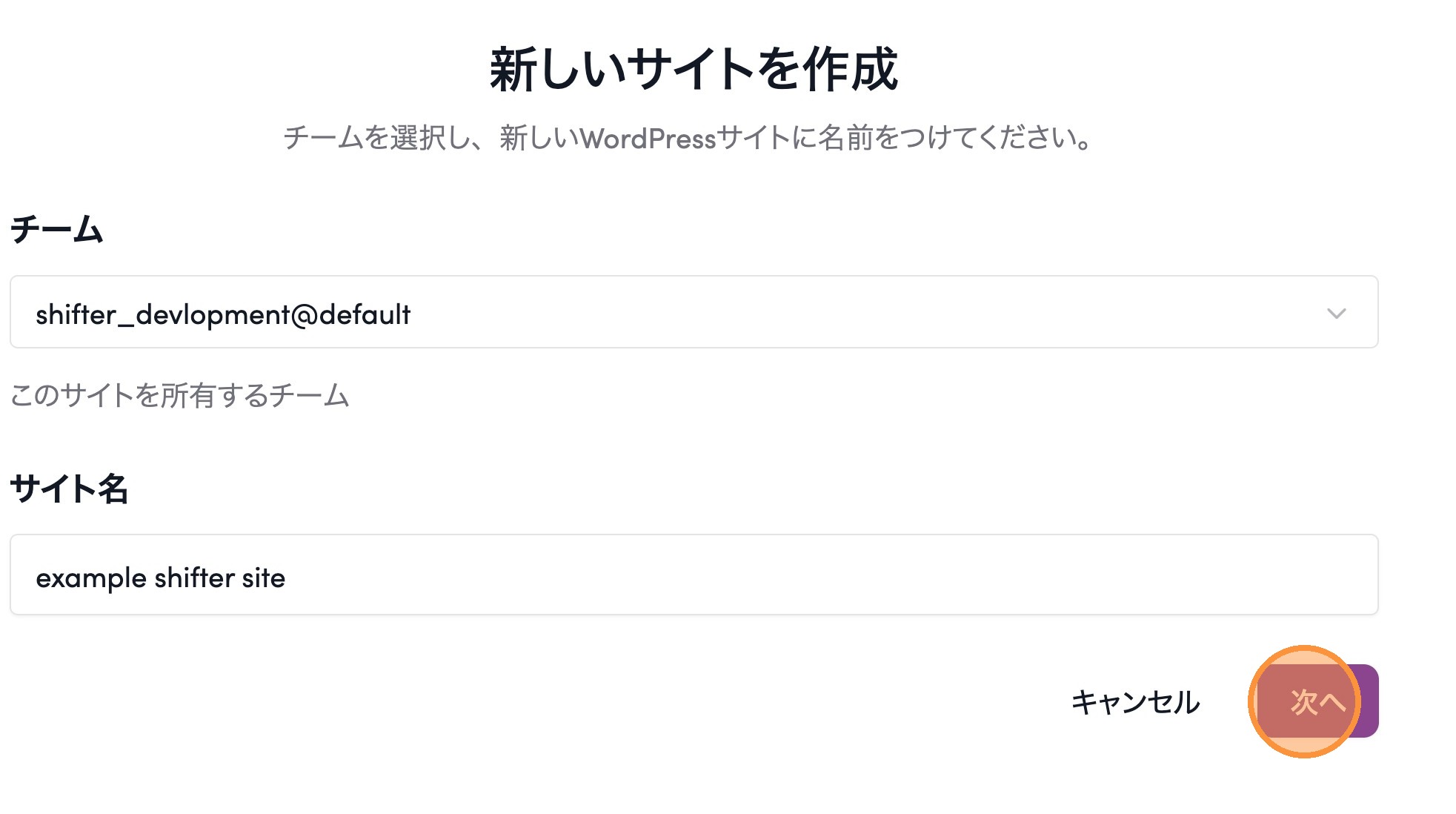This screenshot has width=1456, height=814.
Task: Click "shifter" word in the site name
Action: pyautogui.click(x=195, y=578)
